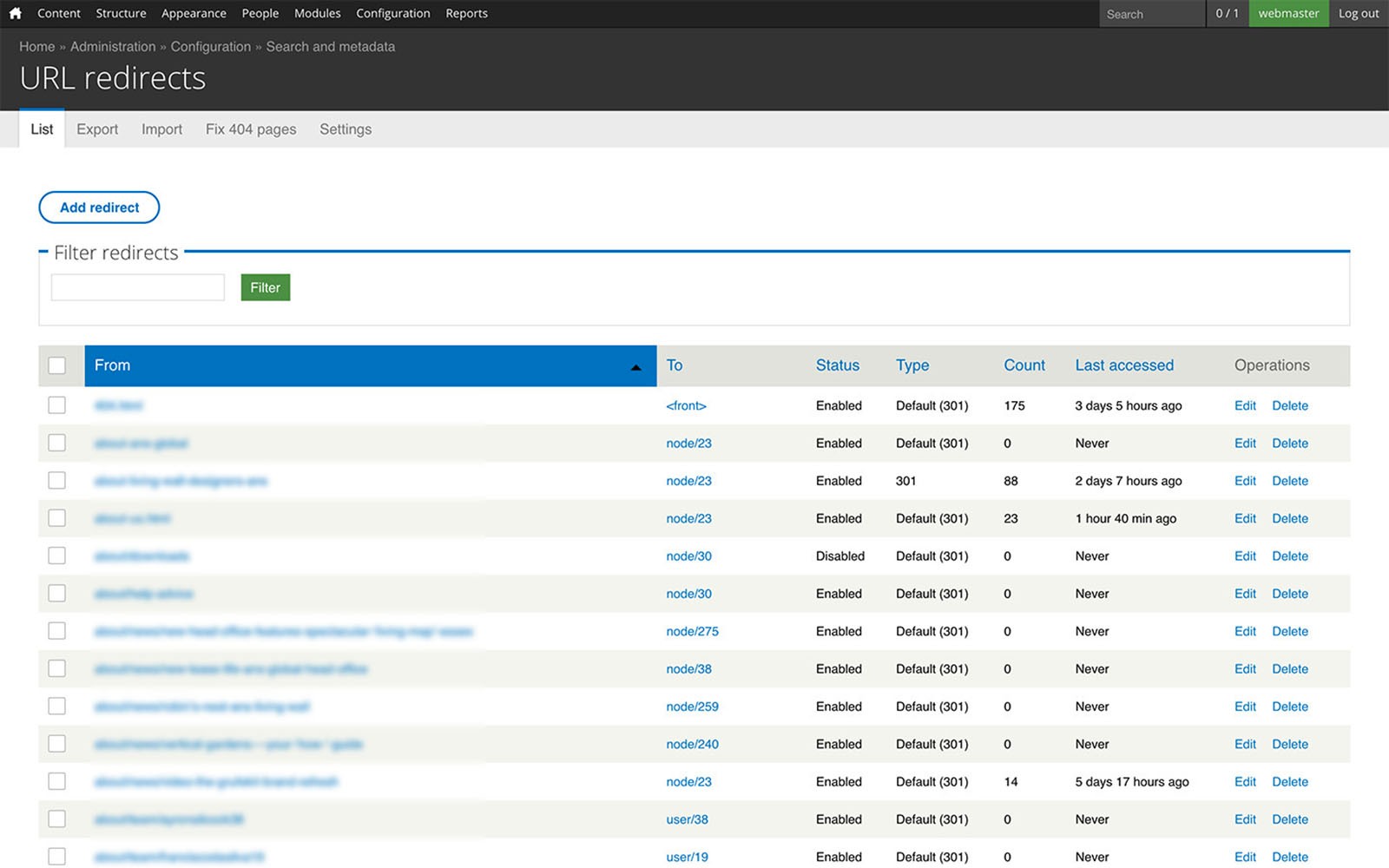1389x868 pixels.
Task: Open the Content admin menu
Action: tap(59, 13)
